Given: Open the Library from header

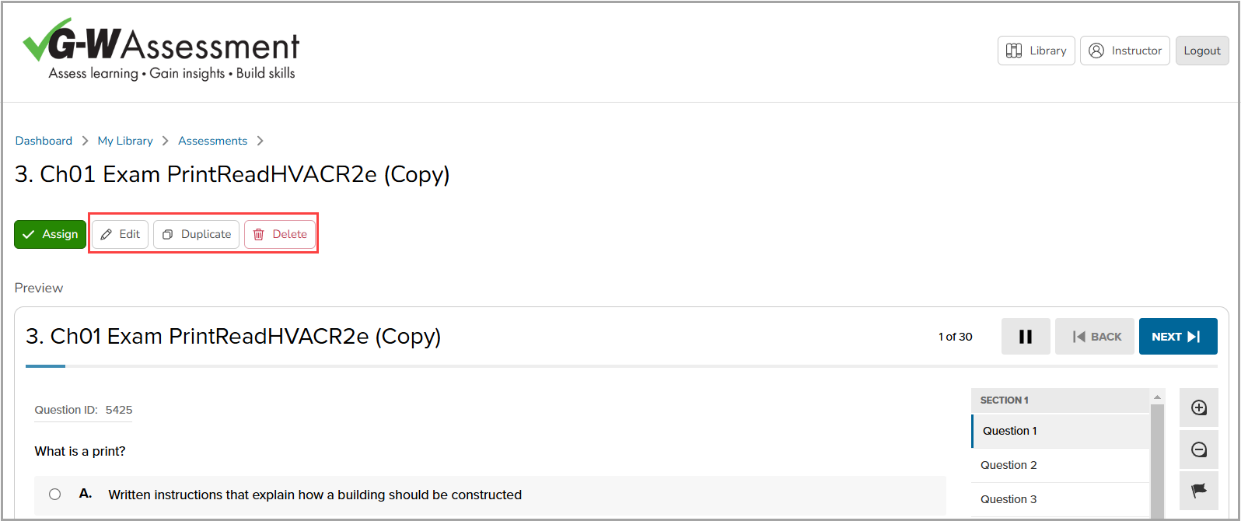Looking at the screenshot, I should pos(1036,51).
